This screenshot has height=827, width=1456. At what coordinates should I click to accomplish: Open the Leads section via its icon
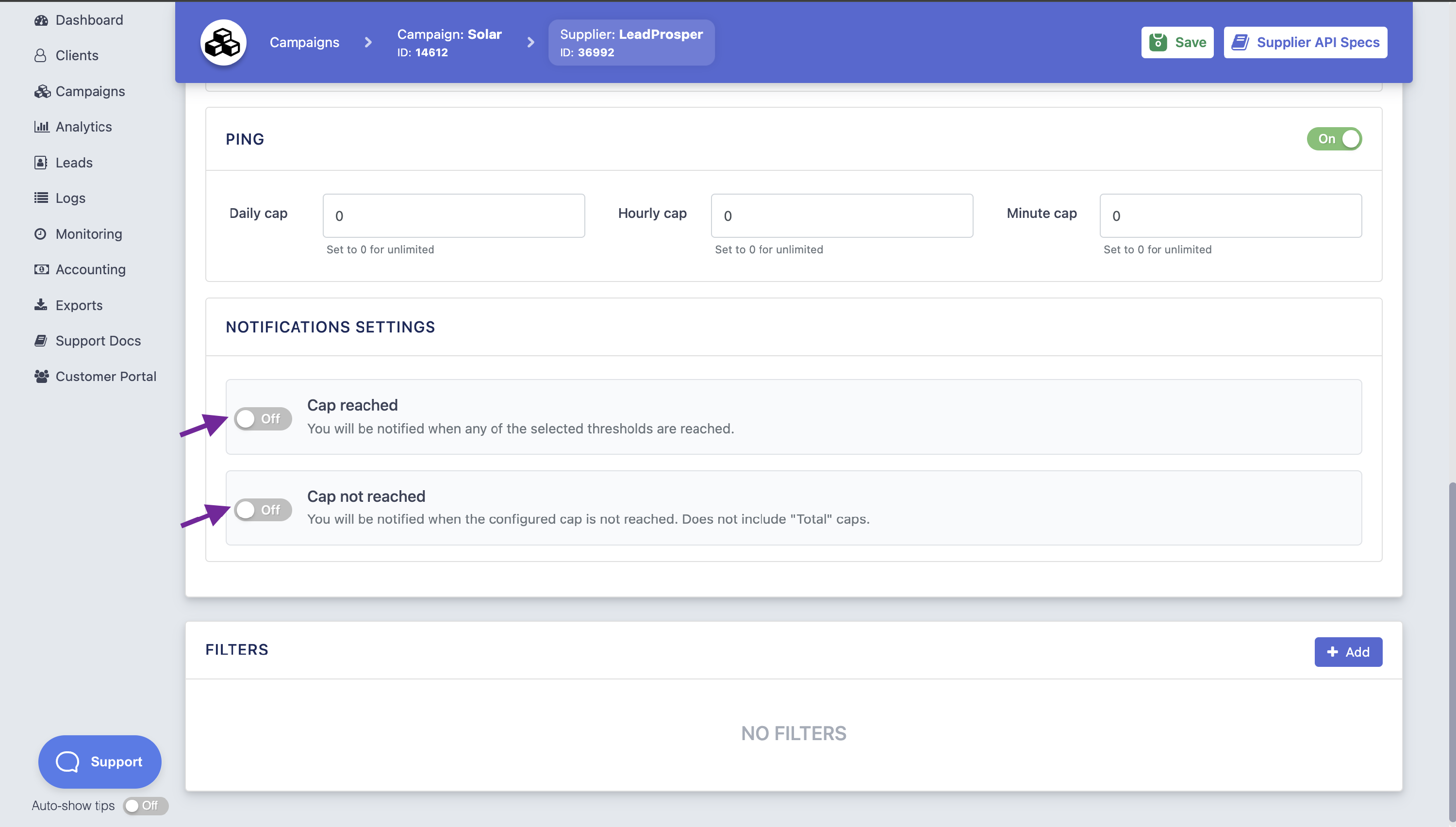40,163
